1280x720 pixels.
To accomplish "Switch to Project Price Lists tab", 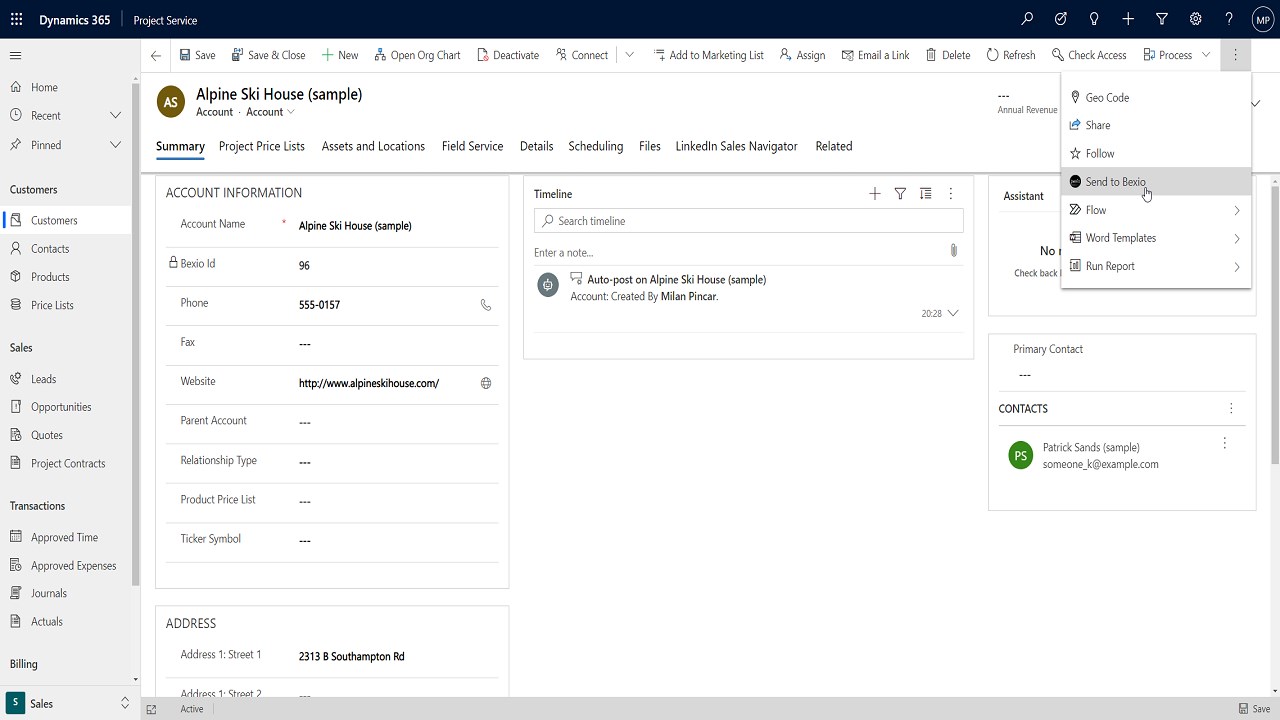I will click(261, 146).
